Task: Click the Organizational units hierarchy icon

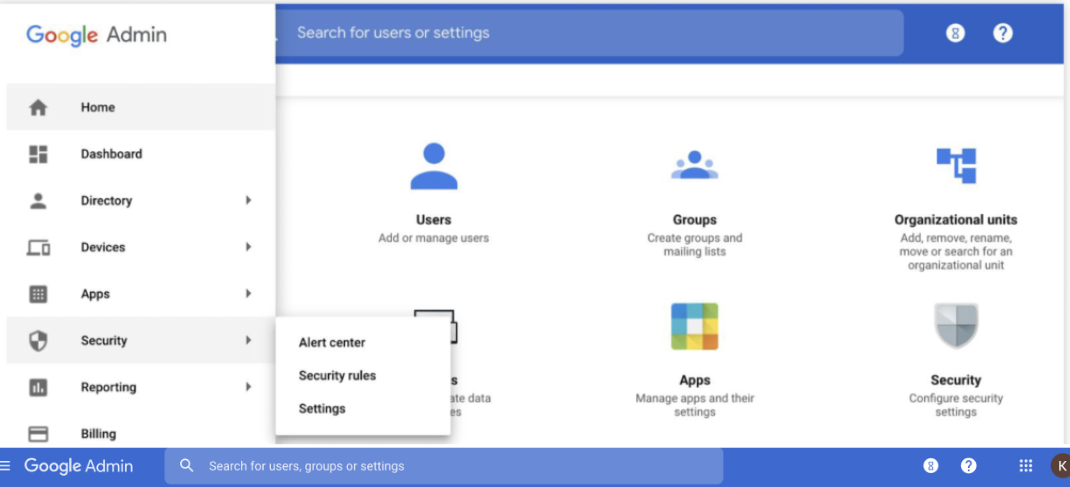Action: coord(955,166)
